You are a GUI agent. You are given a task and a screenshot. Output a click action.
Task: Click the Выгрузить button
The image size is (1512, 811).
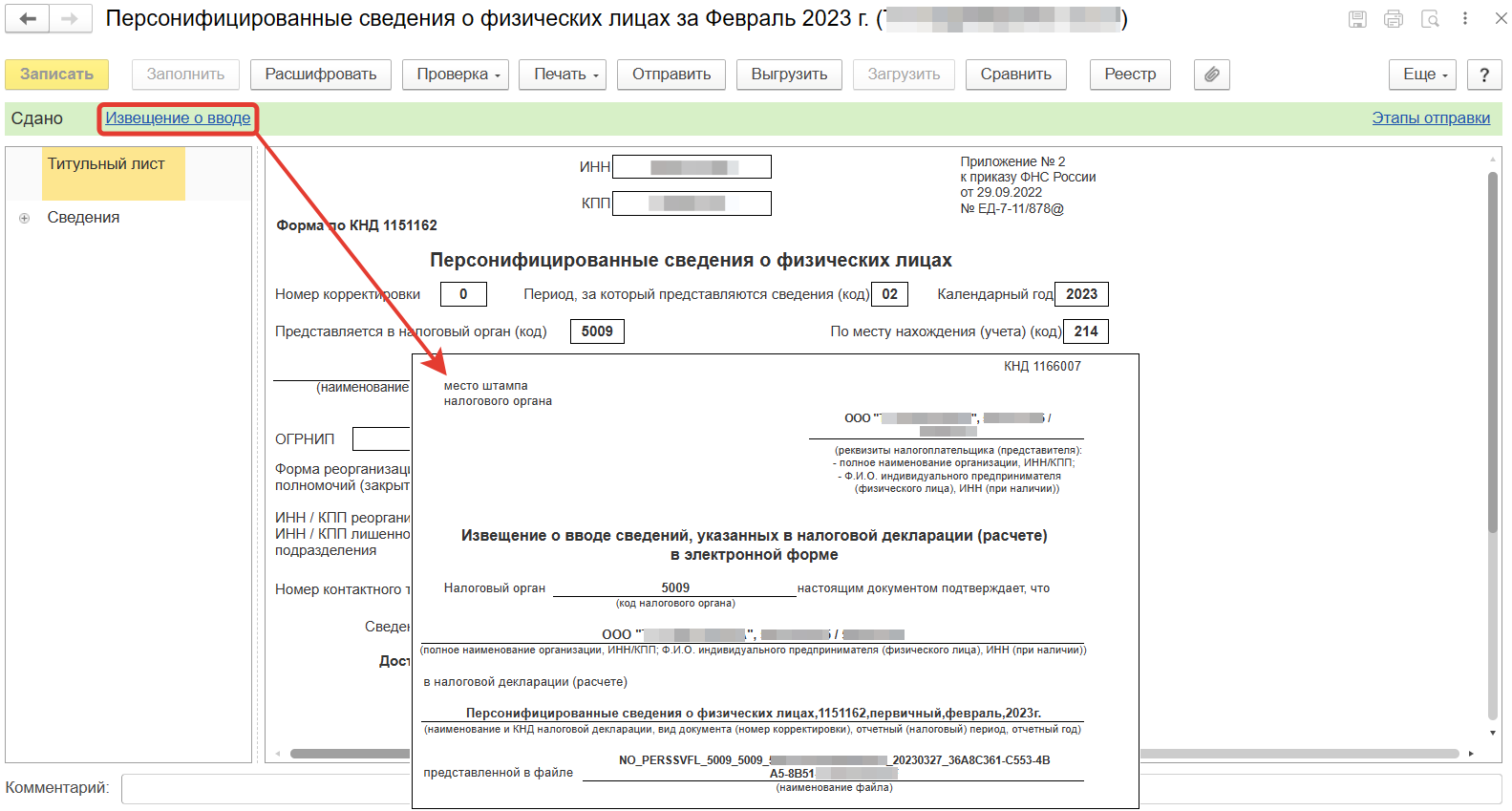[x=789, y=75]
